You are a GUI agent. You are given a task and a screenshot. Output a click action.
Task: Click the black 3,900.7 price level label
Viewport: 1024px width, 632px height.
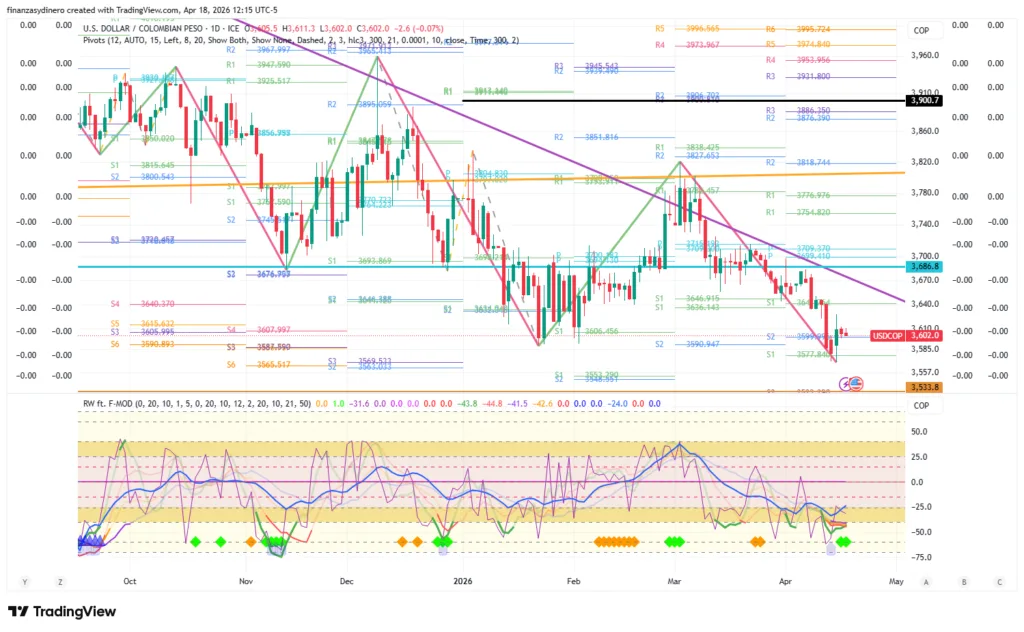[x=924, y=101]
